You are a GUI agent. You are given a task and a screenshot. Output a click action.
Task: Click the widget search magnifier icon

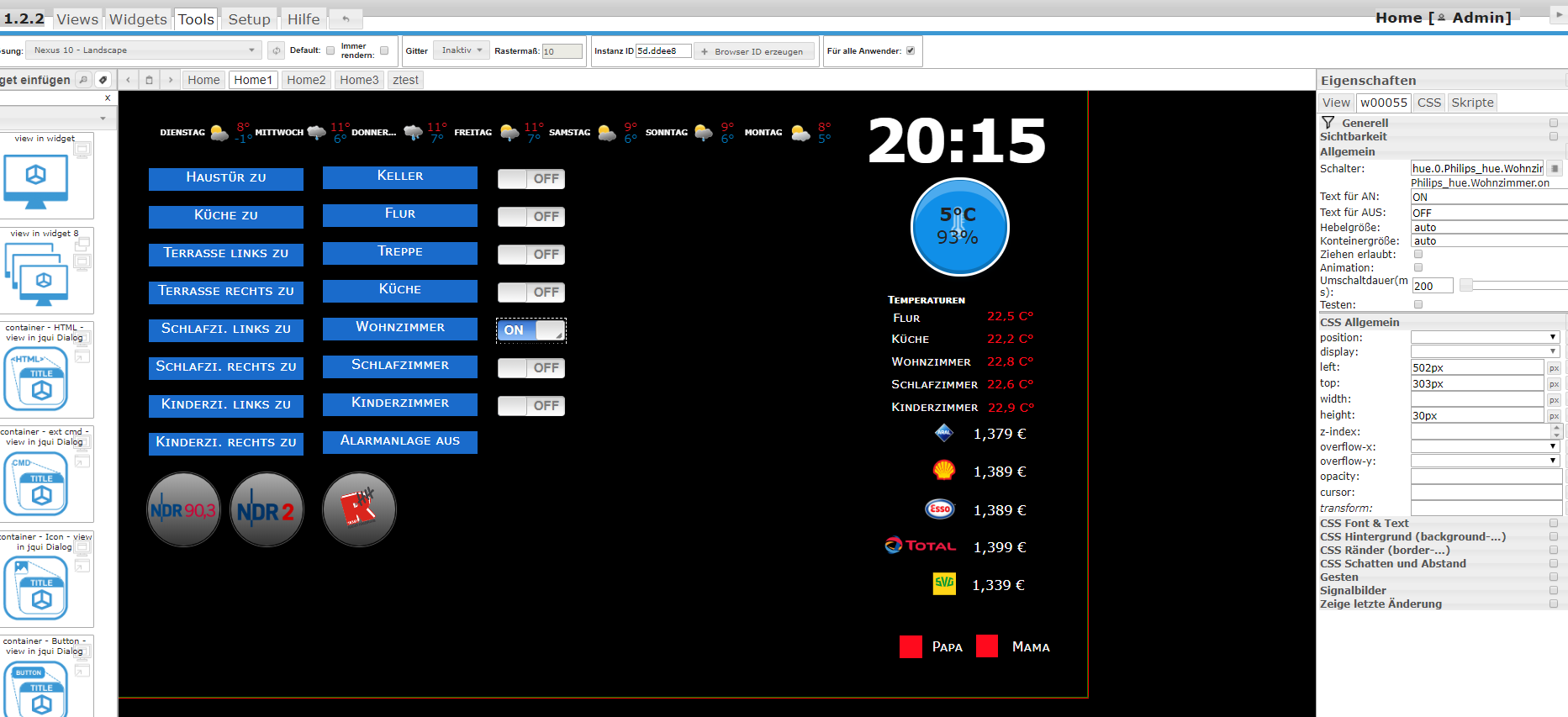click(x=83, y=80)
